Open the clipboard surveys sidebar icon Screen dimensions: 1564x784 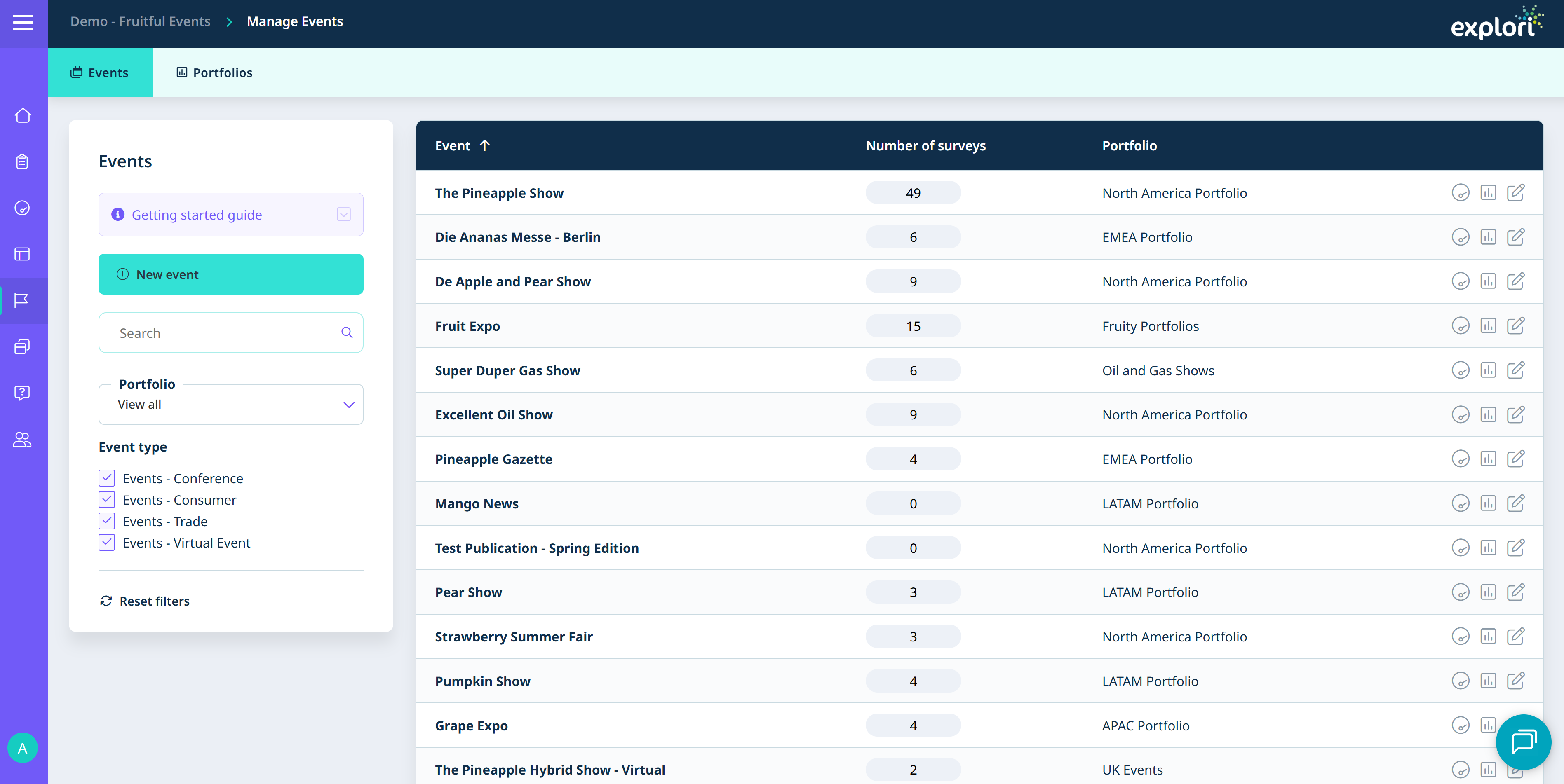tap(22, 161)
